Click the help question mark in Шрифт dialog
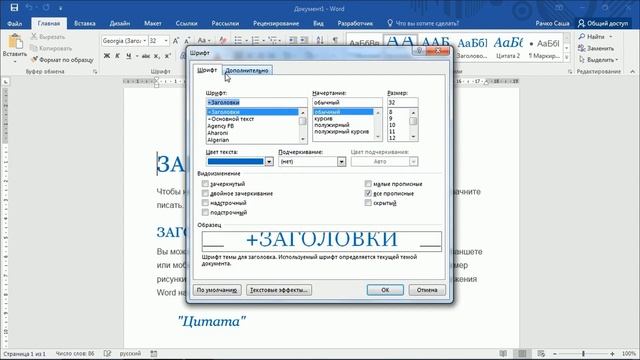Viewport: 640px width, 360px height. click(419, 51)
